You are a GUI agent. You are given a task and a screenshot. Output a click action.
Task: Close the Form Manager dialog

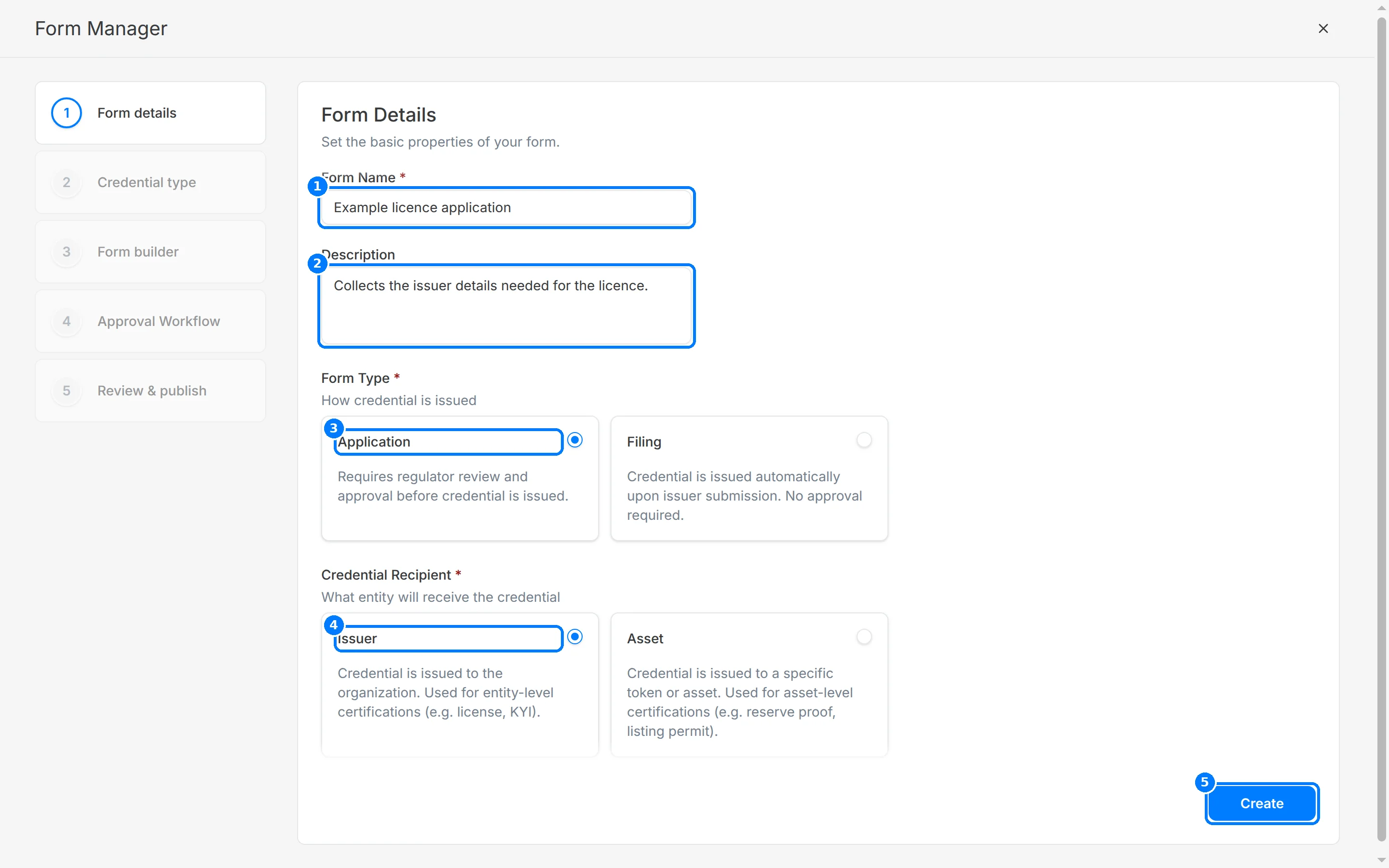(1323, 28)
